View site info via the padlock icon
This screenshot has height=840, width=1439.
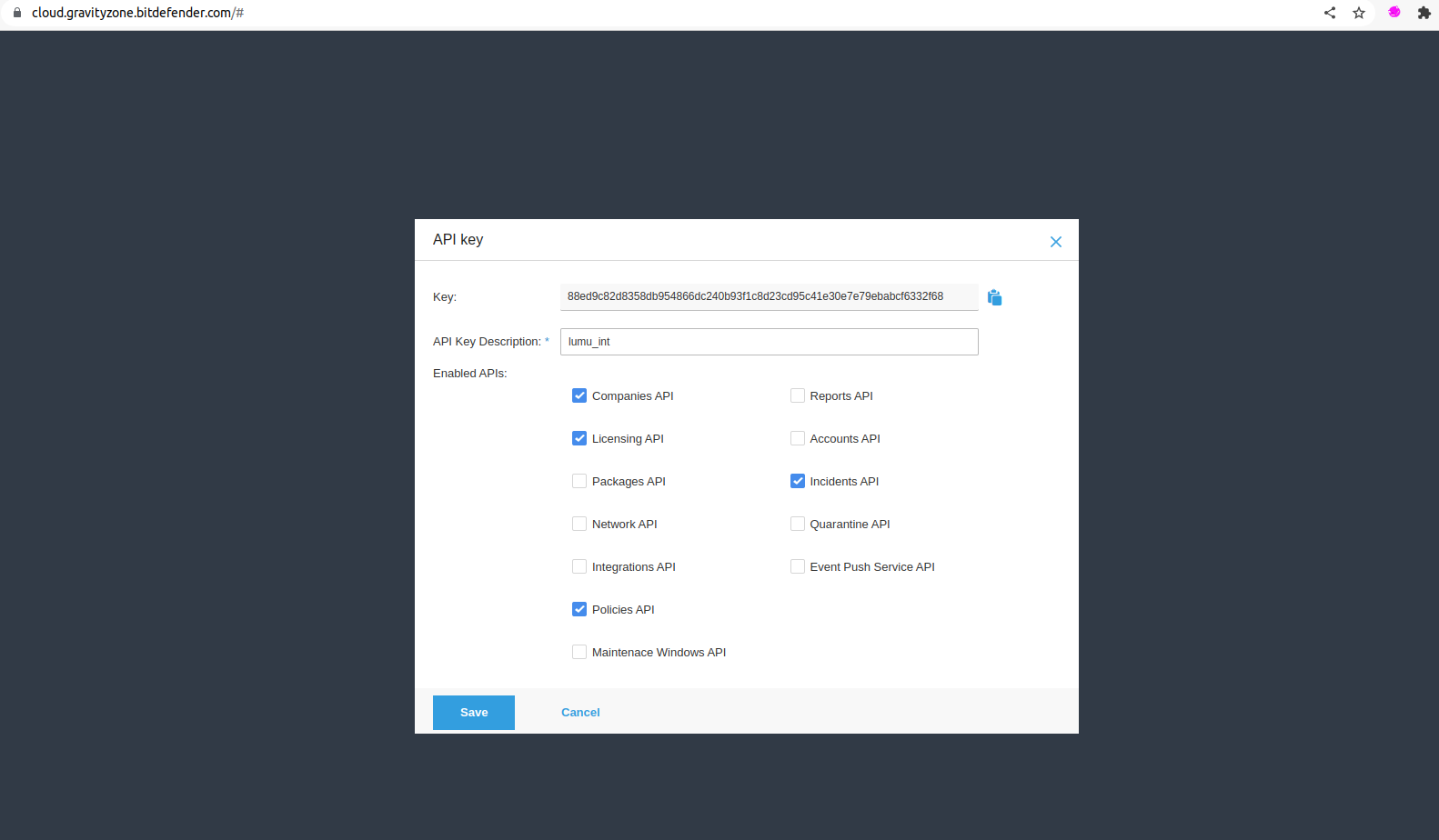coord(16,13)
